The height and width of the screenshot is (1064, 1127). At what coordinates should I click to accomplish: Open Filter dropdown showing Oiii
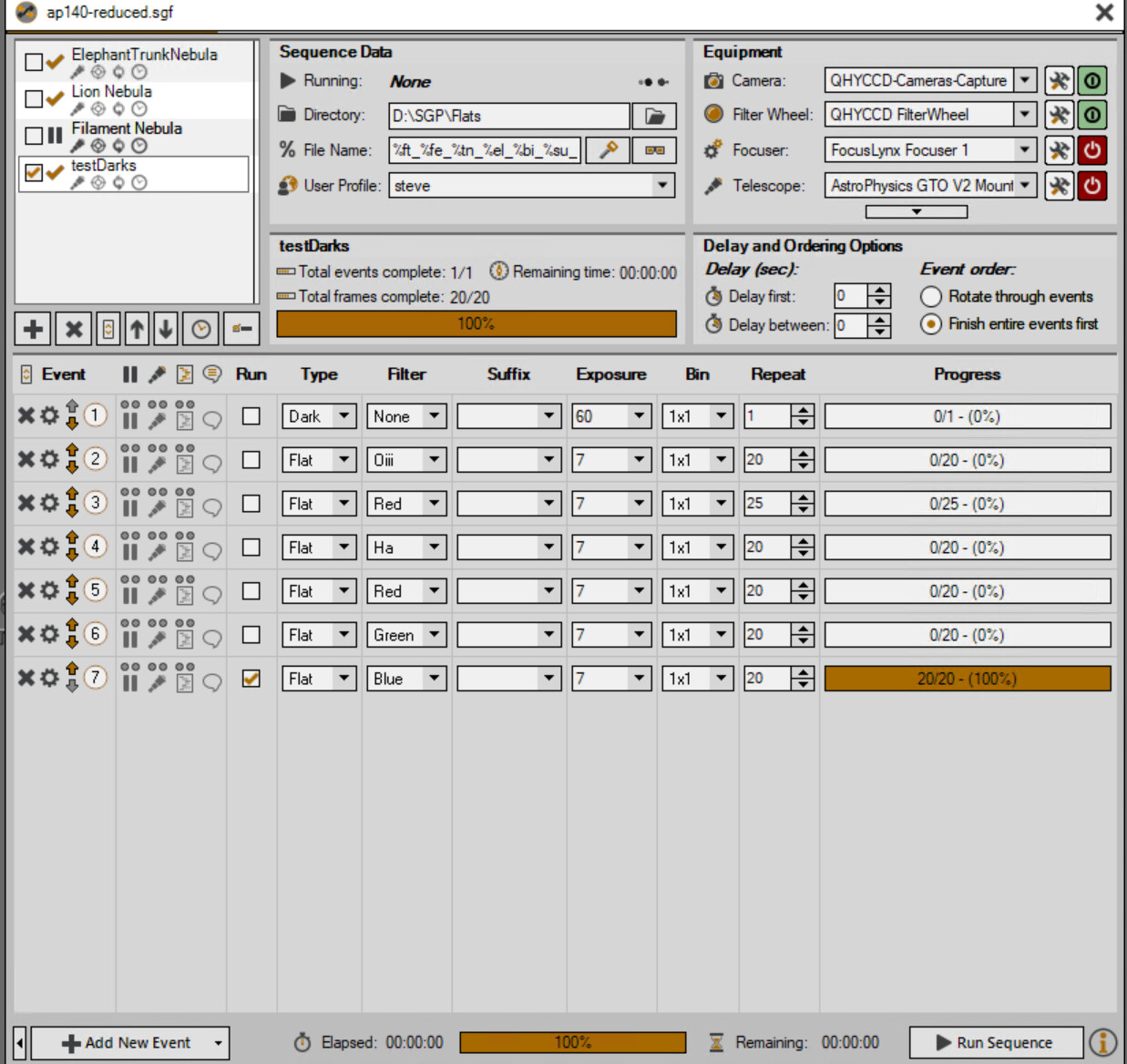435,460
